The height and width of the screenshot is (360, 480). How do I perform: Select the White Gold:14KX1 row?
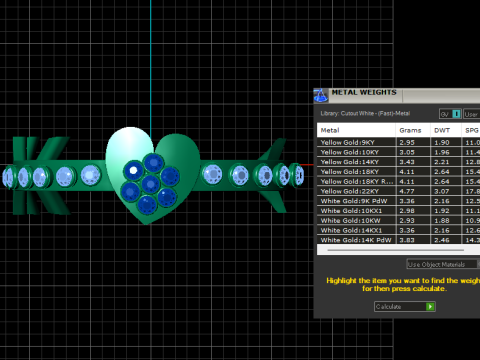[398, 230]
